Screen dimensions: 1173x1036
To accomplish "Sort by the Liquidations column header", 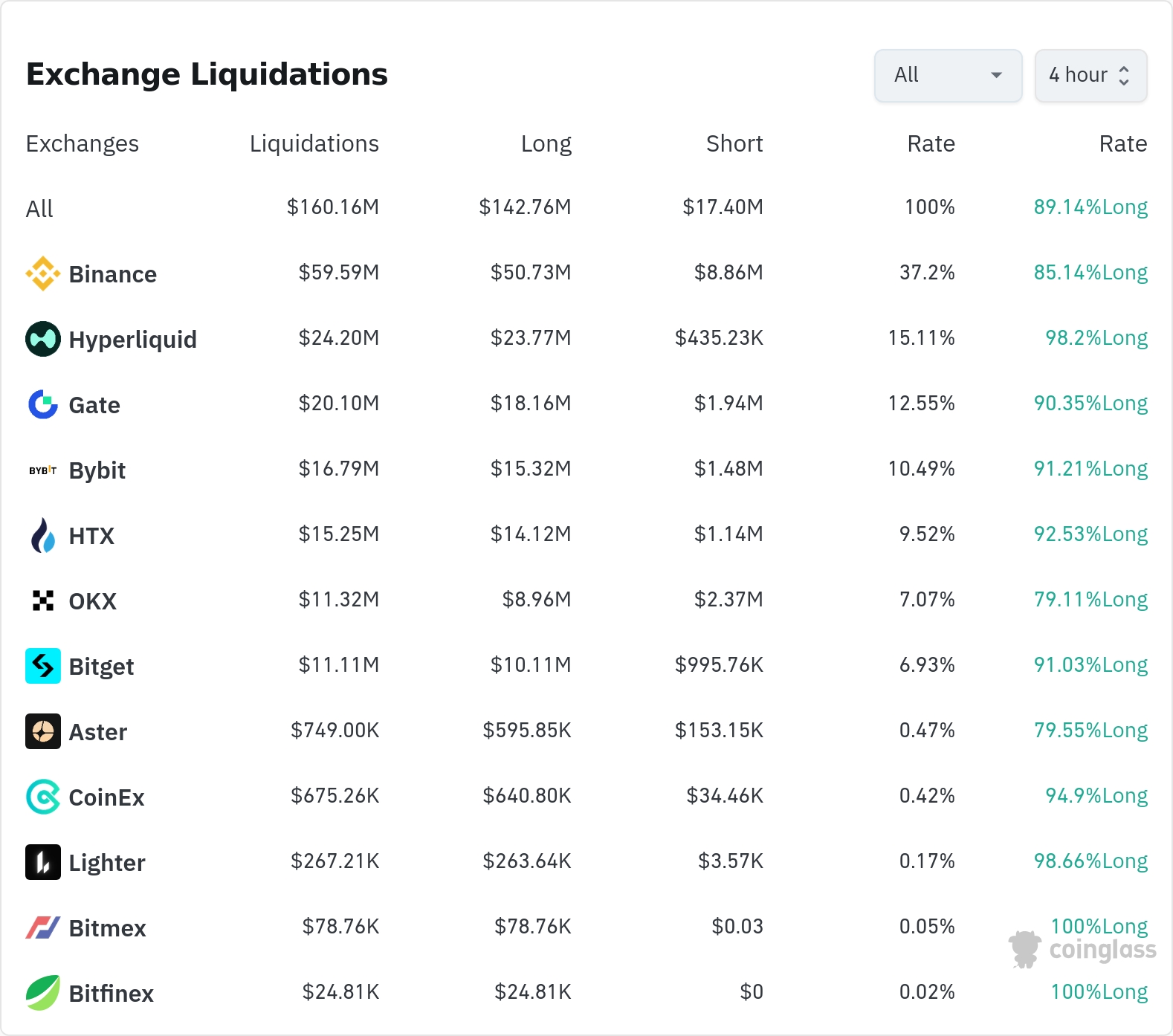I will [314, 143].
